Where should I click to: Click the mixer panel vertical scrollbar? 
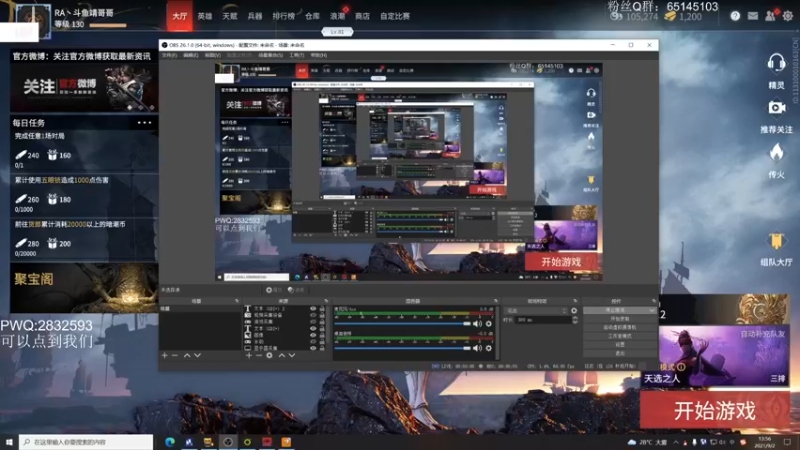pos(497,332)
